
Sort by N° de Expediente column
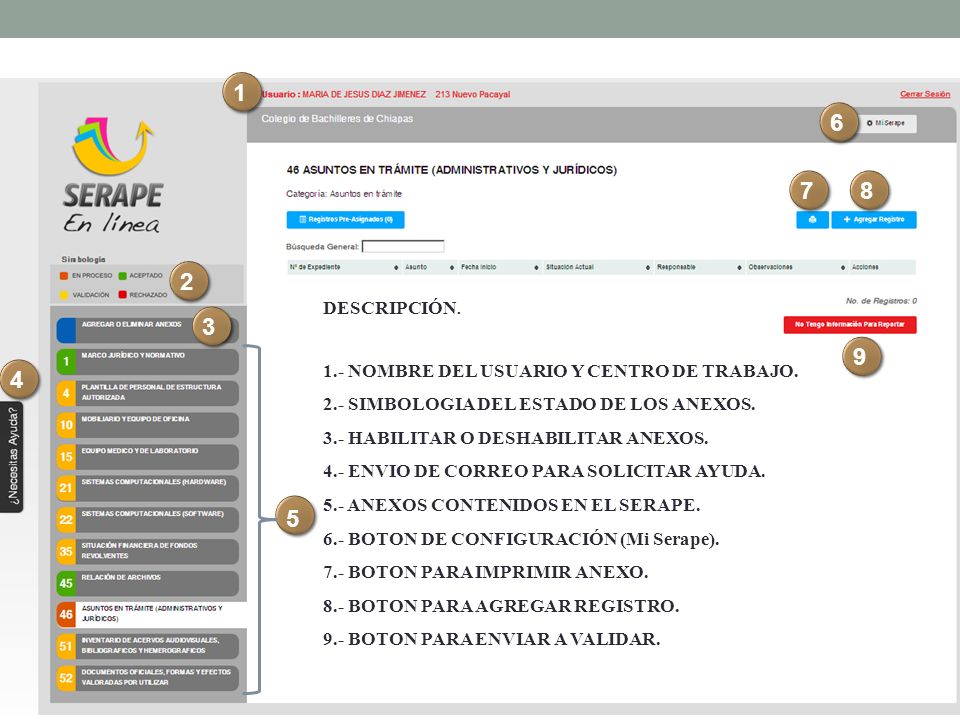pos(344,267)
